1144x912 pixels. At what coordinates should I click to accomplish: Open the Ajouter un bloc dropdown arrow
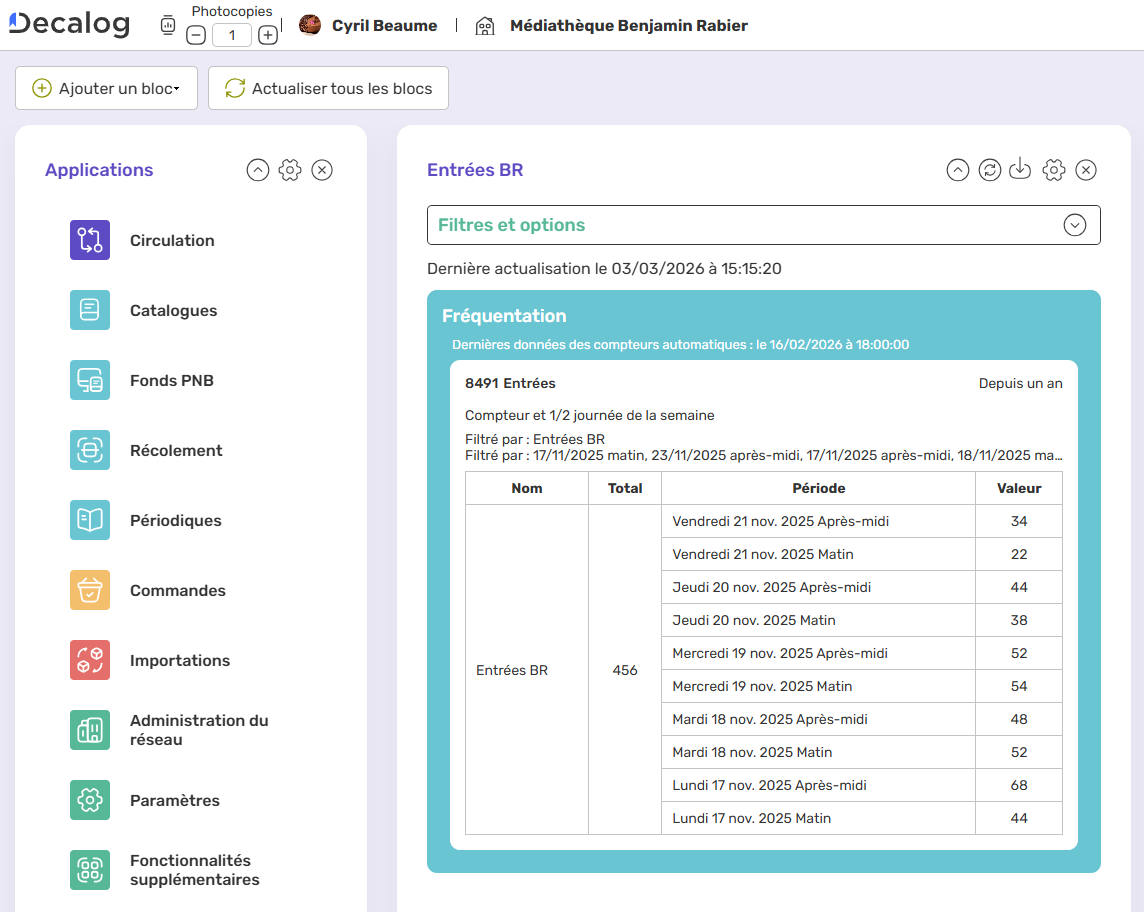[180, 88]
